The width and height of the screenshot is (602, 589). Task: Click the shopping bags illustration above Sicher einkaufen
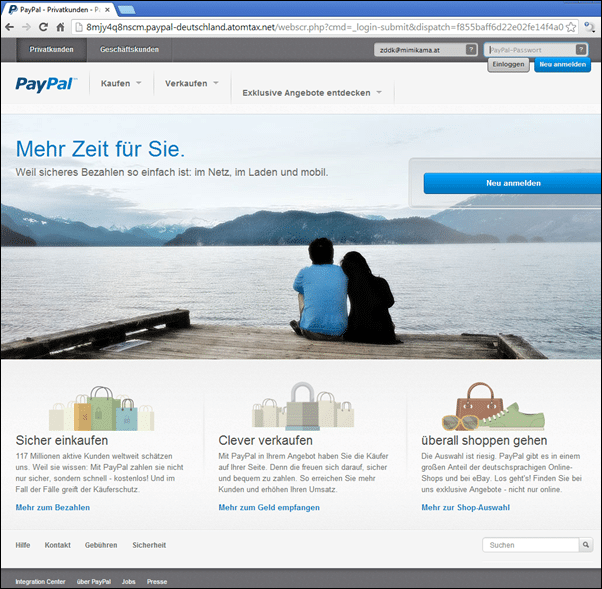click(x=101, y=409)
